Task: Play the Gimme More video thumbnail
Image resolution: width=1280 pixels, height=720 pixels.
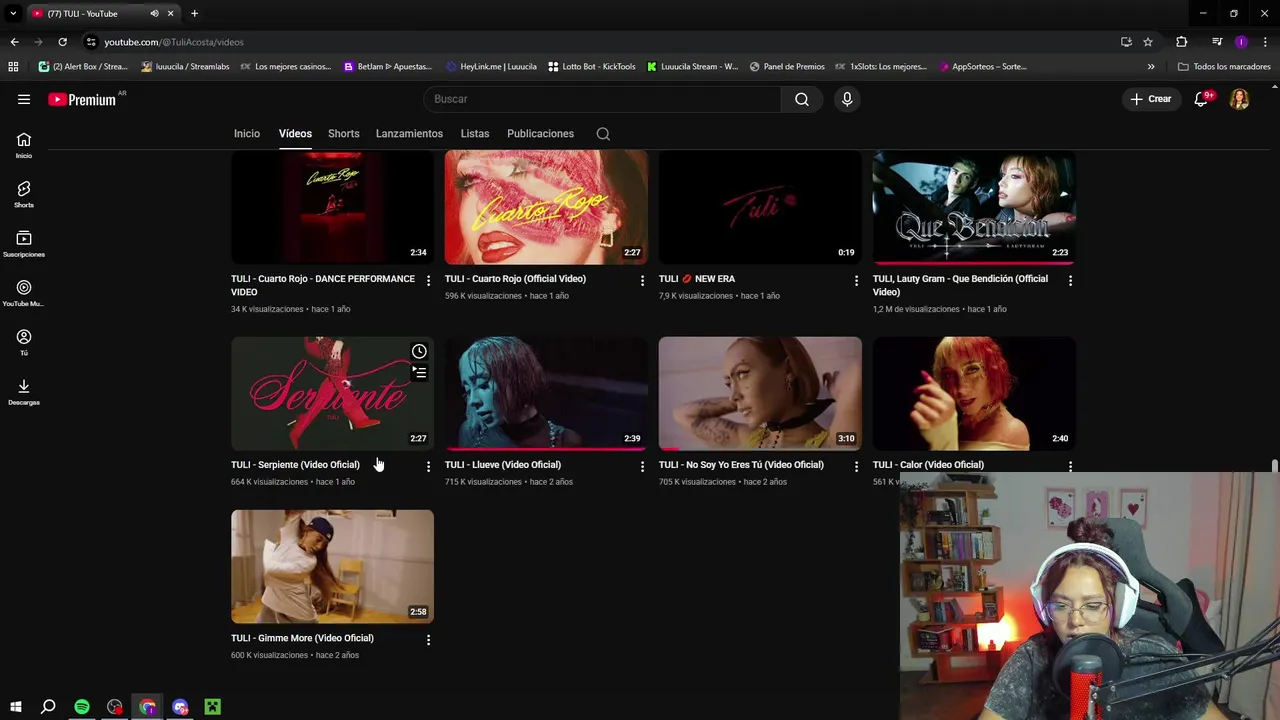Action: [332, 567]
